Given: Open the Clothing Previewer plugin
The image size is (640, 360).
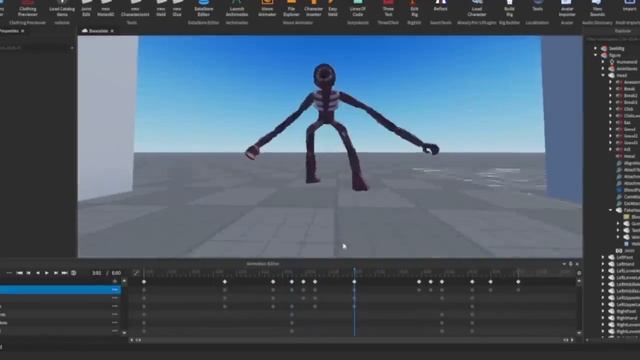Looking at the screenshot, I should coord(28,9).
